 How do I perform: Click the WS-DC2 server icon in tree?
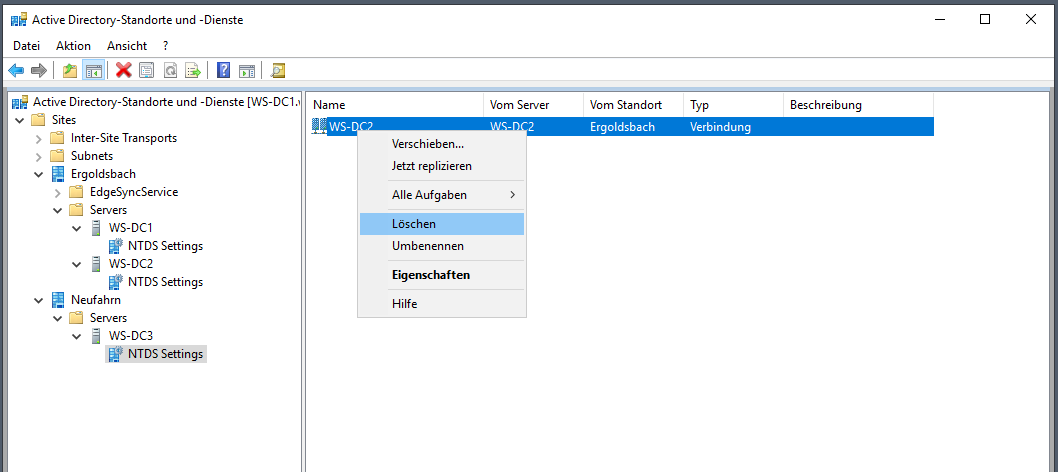[x=96, y=264]
